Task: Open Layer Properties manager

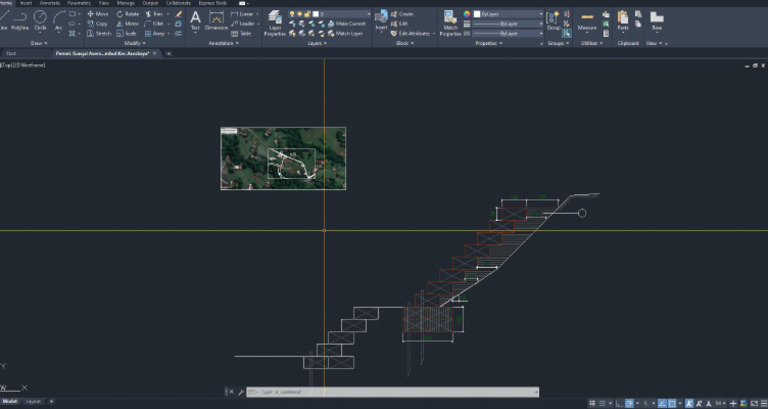Action: pos(275,23)
